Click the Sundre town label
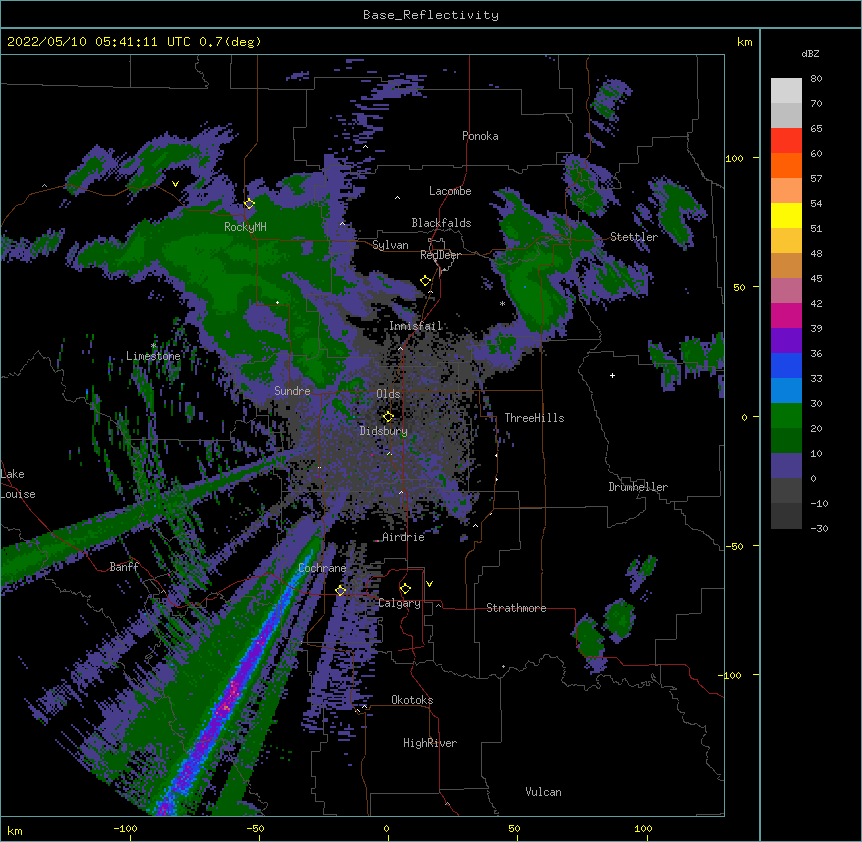The width and height of the screenshot is (862, 842). click(x=292, y=391)
